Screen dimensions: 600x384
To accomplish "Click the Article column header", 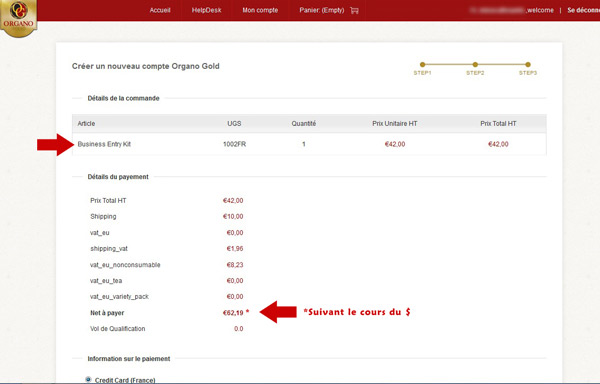I will (x=86, y=124).
